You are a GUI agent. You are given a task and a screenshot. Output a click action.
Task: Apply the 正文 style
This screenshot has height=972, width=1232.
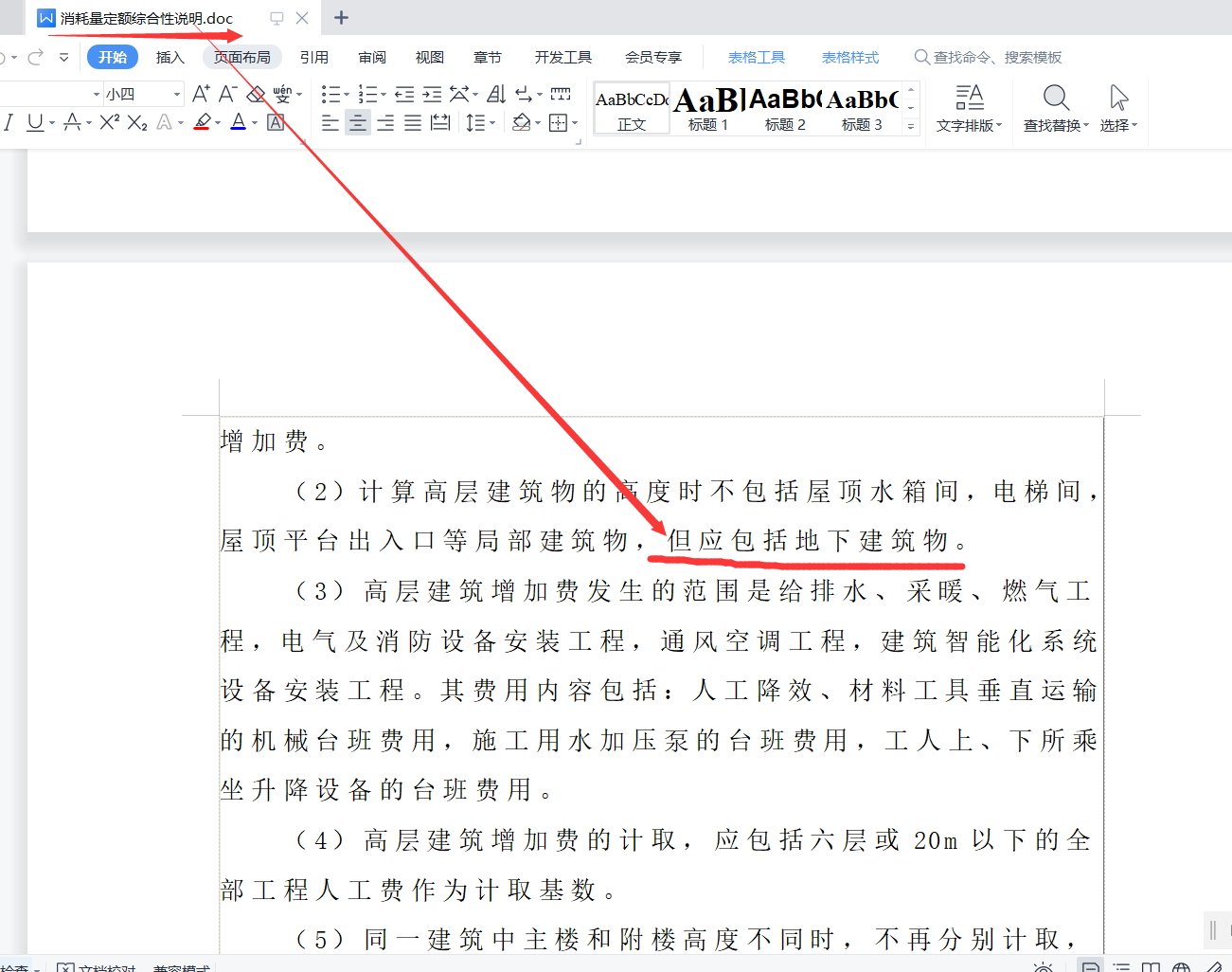coord(632,109)
